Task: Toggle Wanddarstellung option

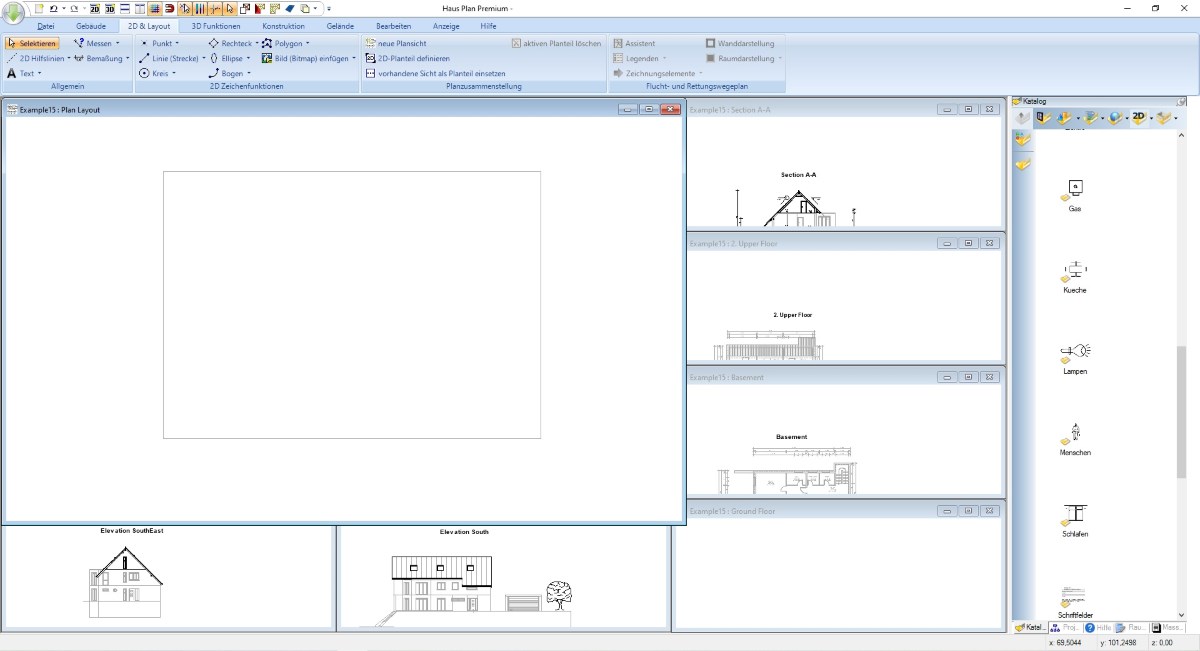Action: pos(738,44)
